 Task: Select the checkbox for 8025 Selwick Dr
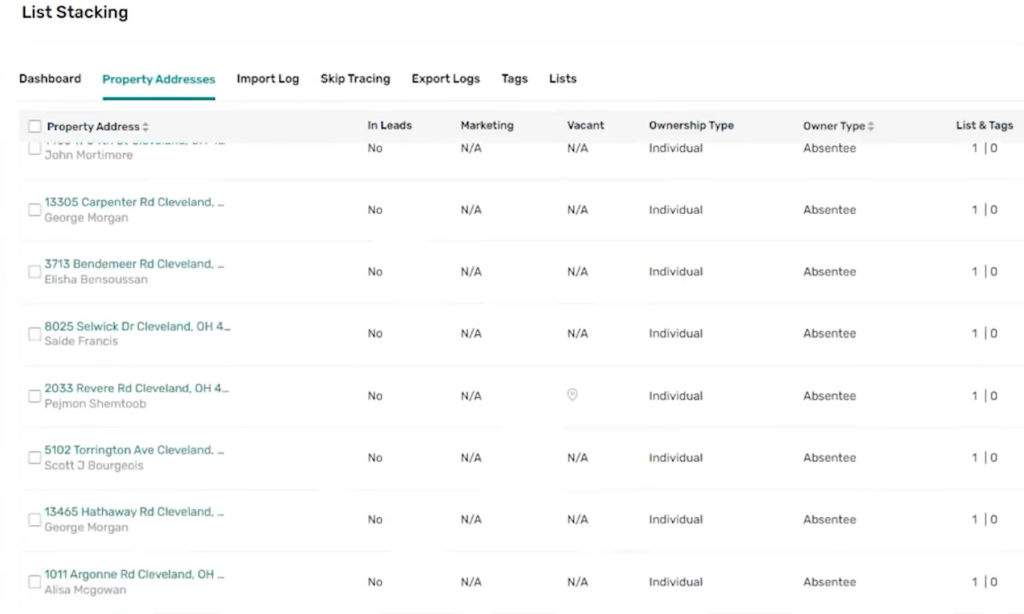[34, 333]
